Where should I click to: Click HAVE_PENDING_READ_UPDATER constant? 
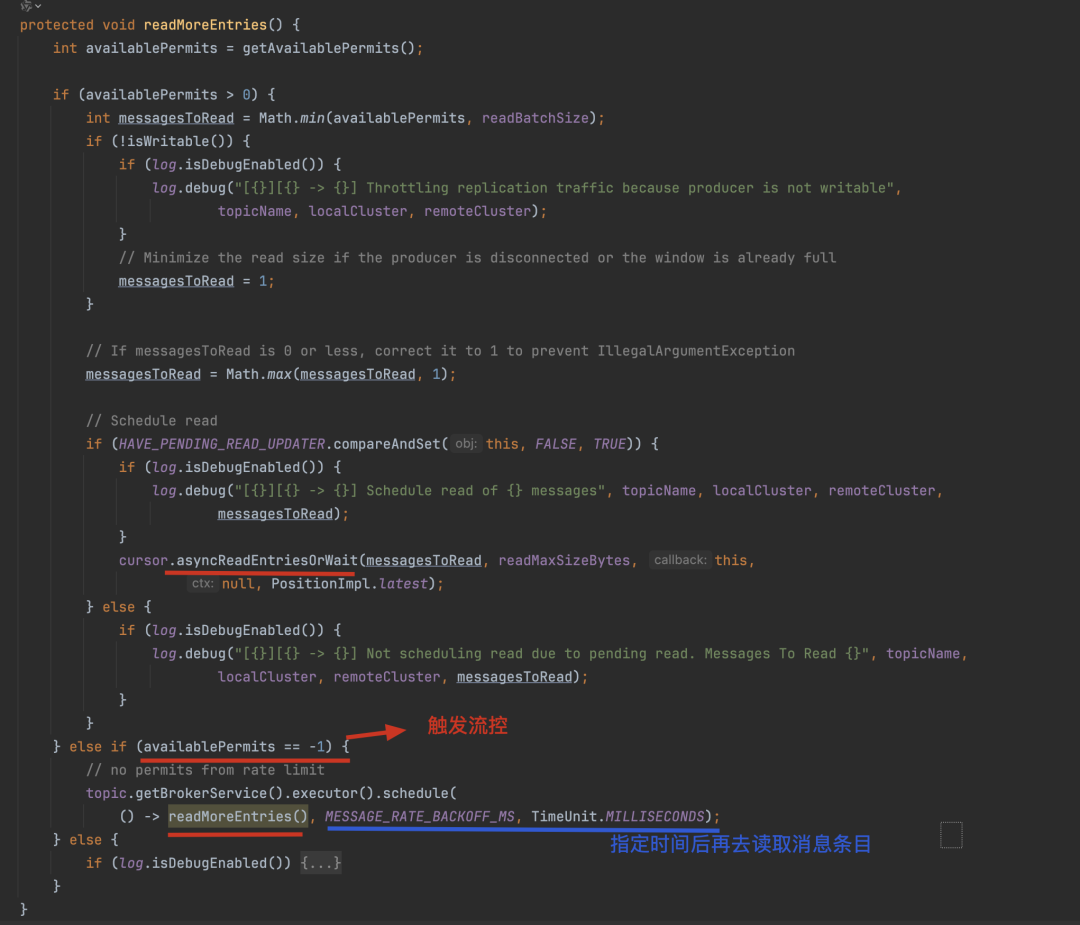(221, 444)
